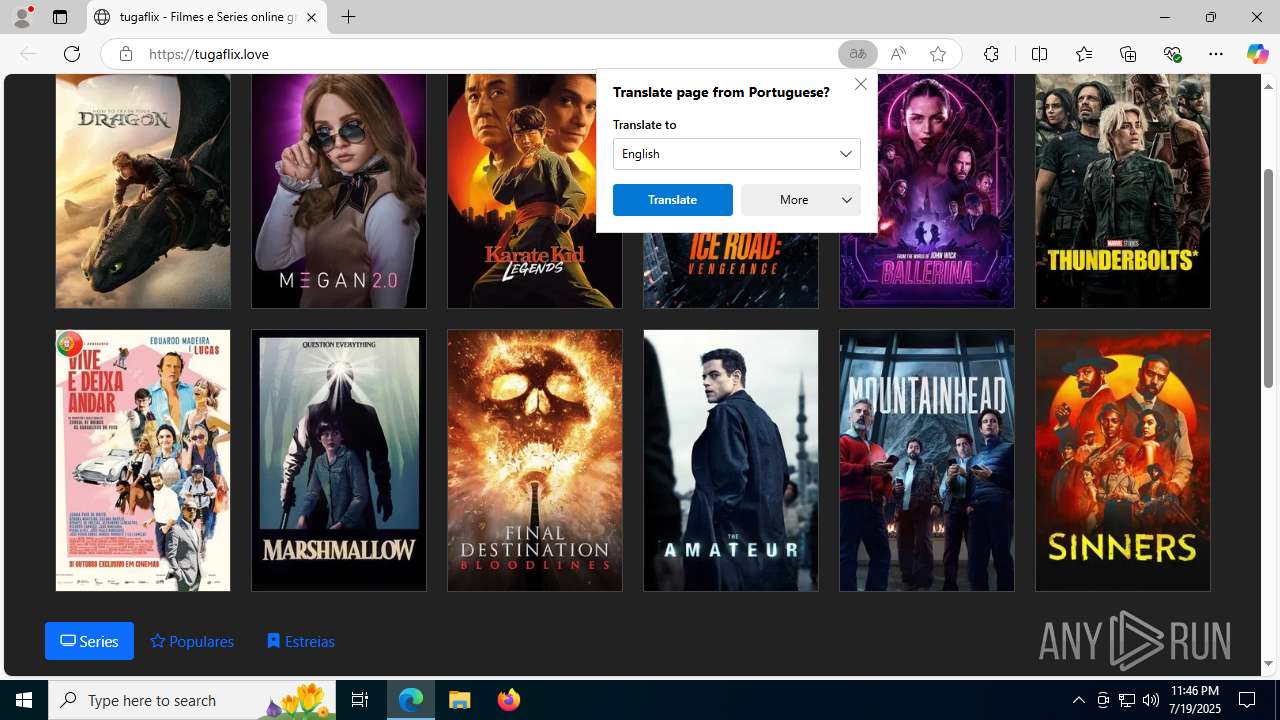Image resolution: width=1280 pixels, height=720 pixels.
Task: Open Firefox from the taskbar
Action: (508, 700)
